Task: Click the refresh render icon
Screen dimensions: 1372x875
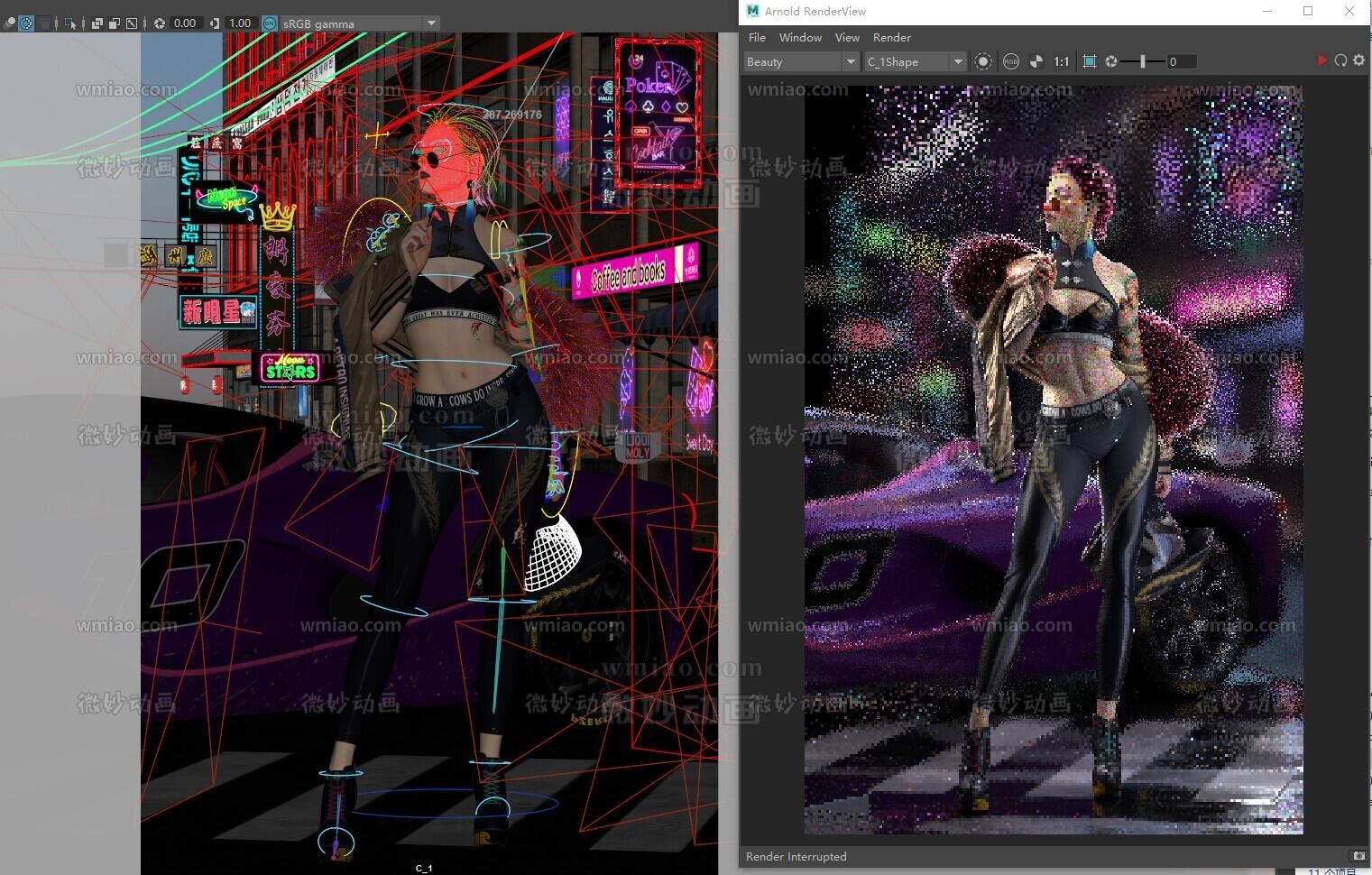Action: [1340, 60]
